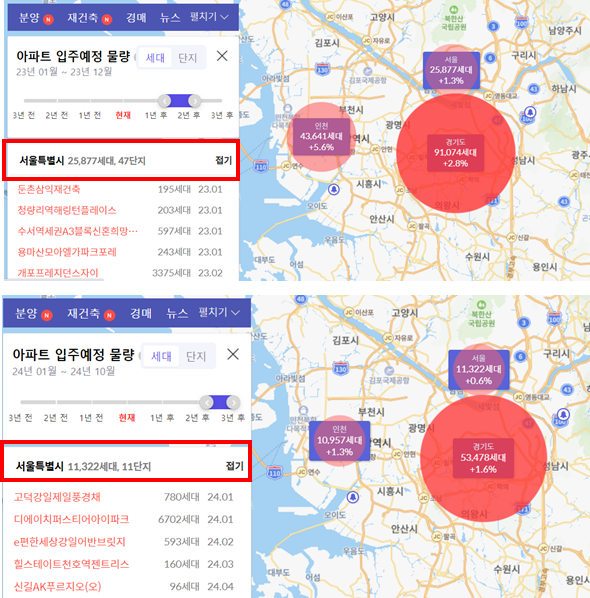Click route 130 shield on 2023 map
The height and width of the screenshot is (598, 590).
click(323, 69)
